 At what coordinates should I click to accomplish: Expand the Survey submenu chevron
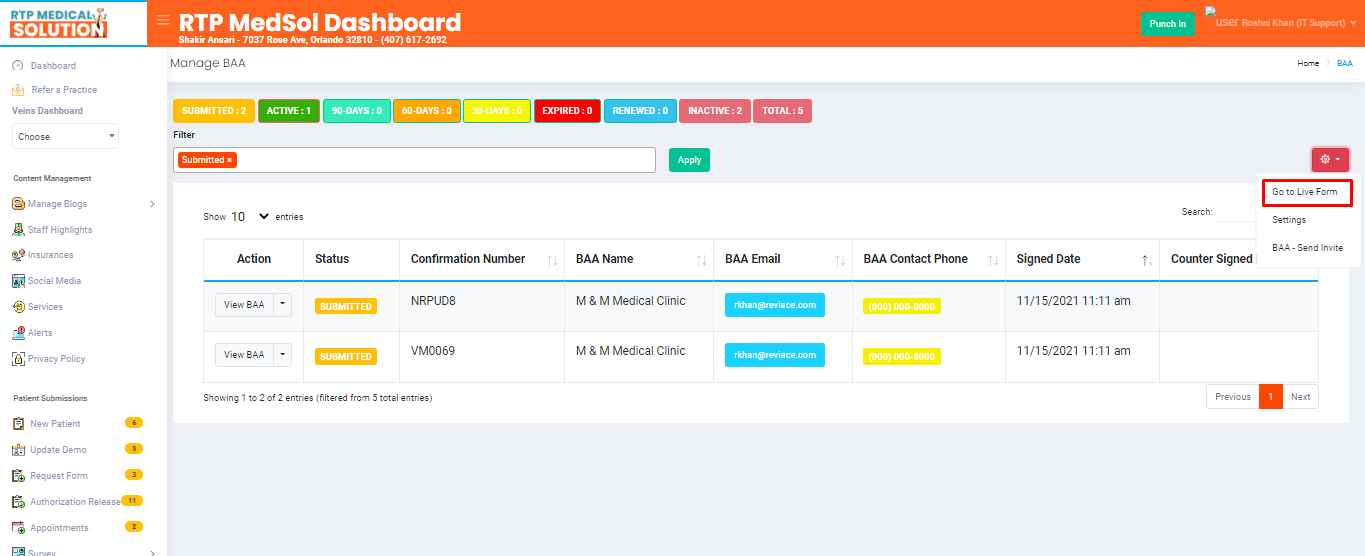click(152, 552)
